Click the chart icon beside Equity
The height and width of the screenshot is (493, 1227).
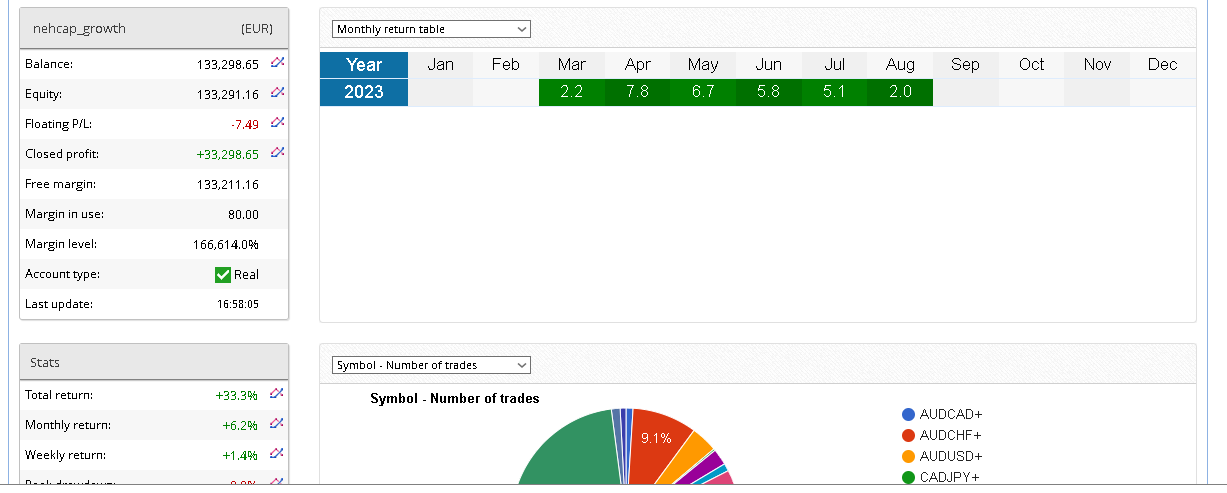pos(278,93)
